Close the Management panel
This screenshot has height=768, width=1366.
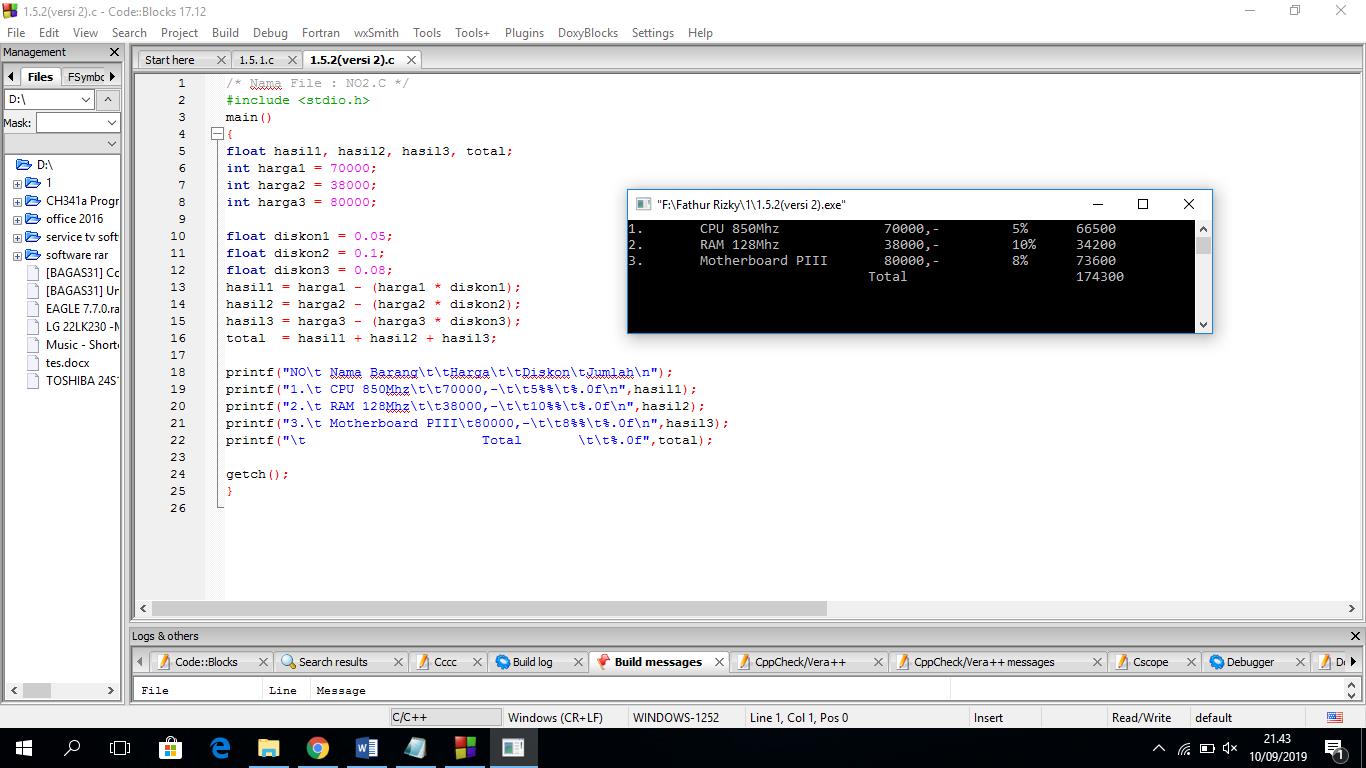pos(113,52)
